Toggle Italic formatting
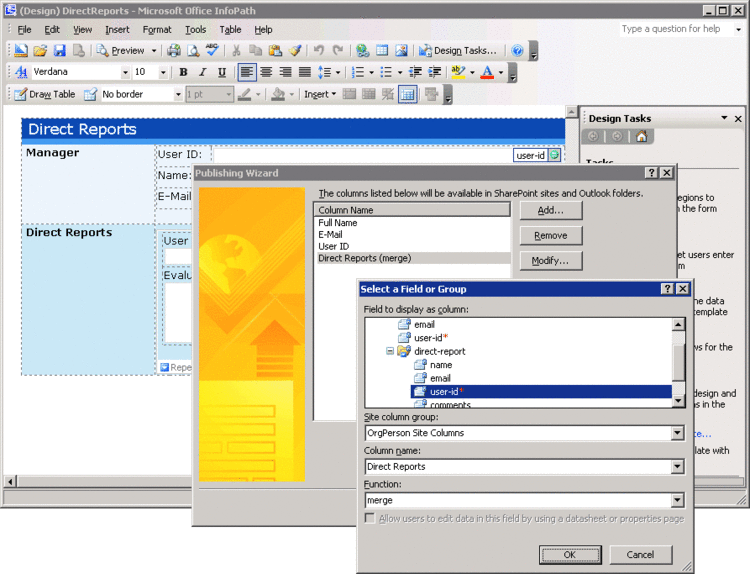Viewport: 750px width, 574px height. pyautogui.click(x=202, y=72)
